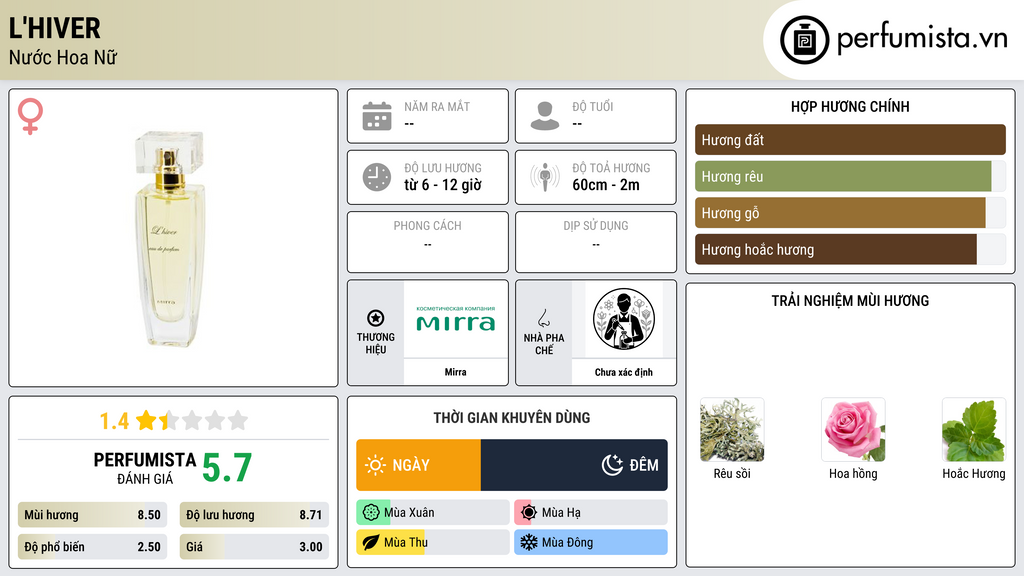The image size is (1024, 576).
Task: Click the snowflake icon for Mùa Đông
Action: tap(528, 542)
